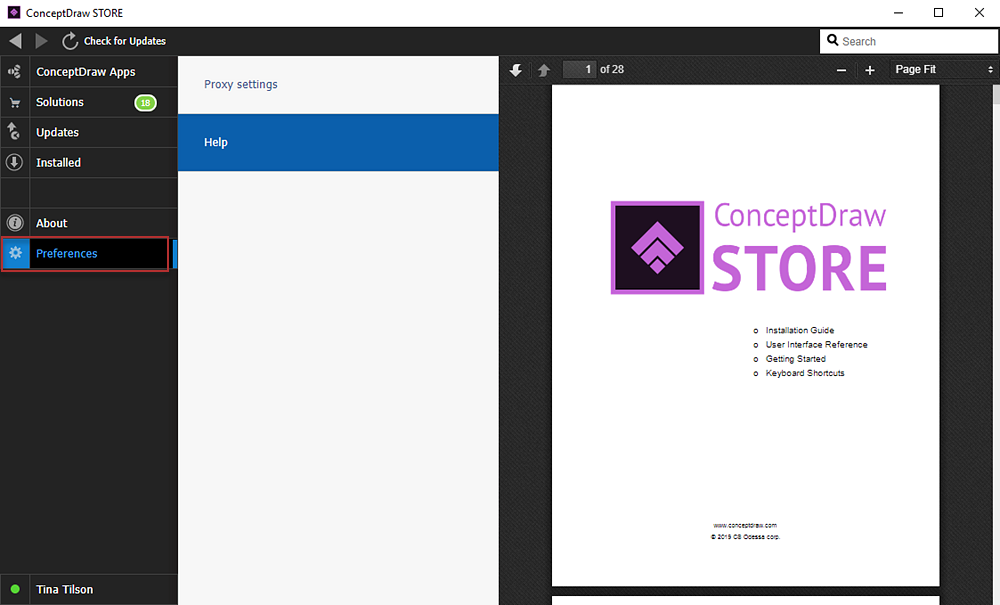
Task: Click the 'of 28' page count text
Action: 612,69
